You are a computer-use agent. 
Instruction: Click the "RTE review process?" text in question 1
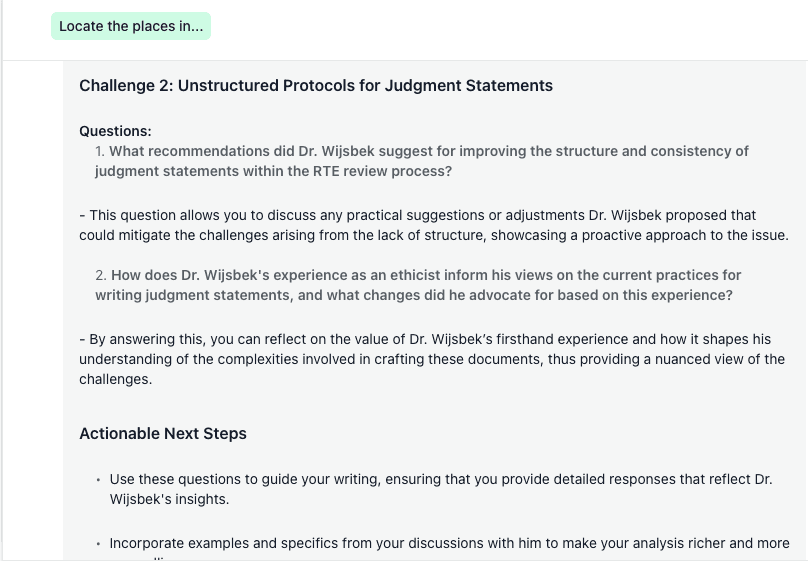(382, 171)
